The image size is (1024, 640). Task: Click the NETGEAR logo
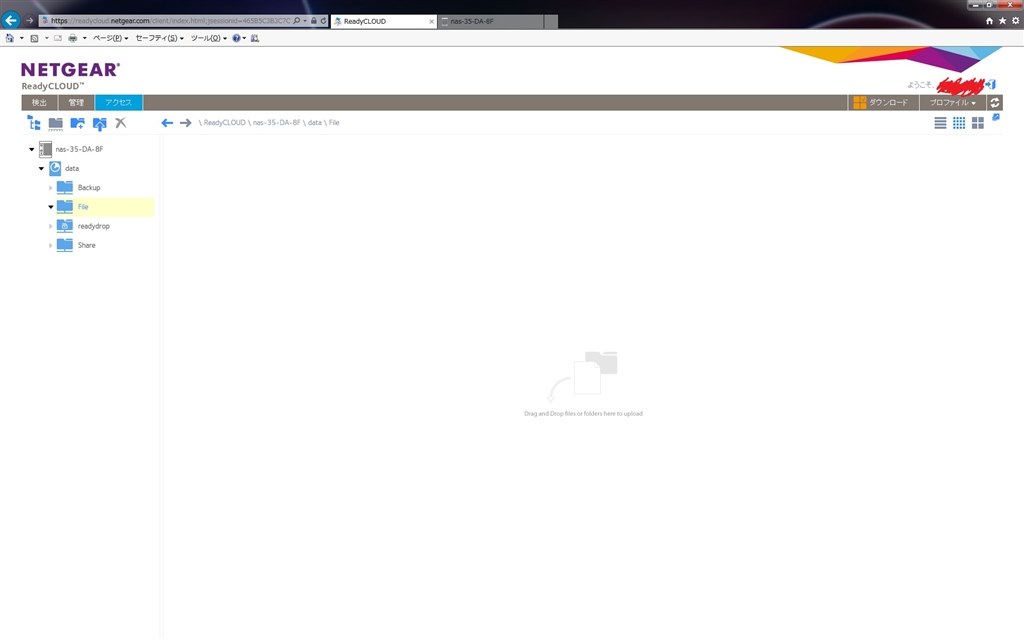point(70,69)
